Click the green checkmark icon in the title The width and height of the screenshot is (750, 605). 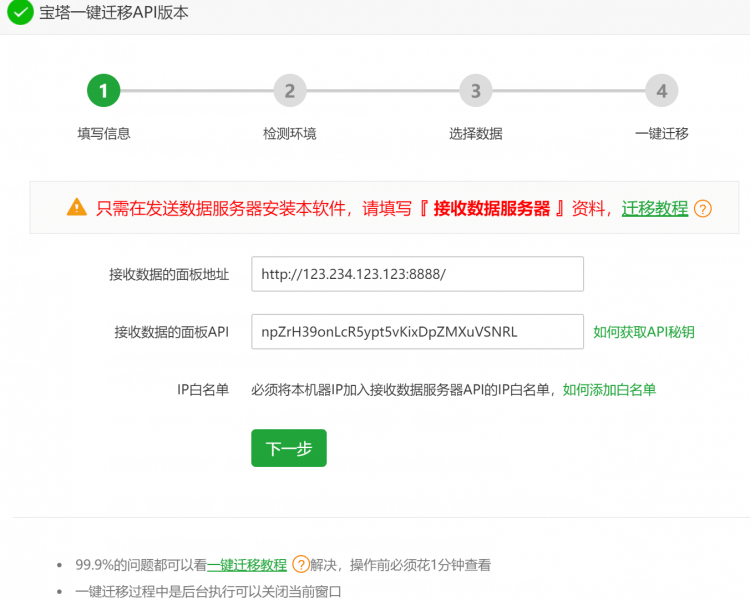click(x=20, y=14)
